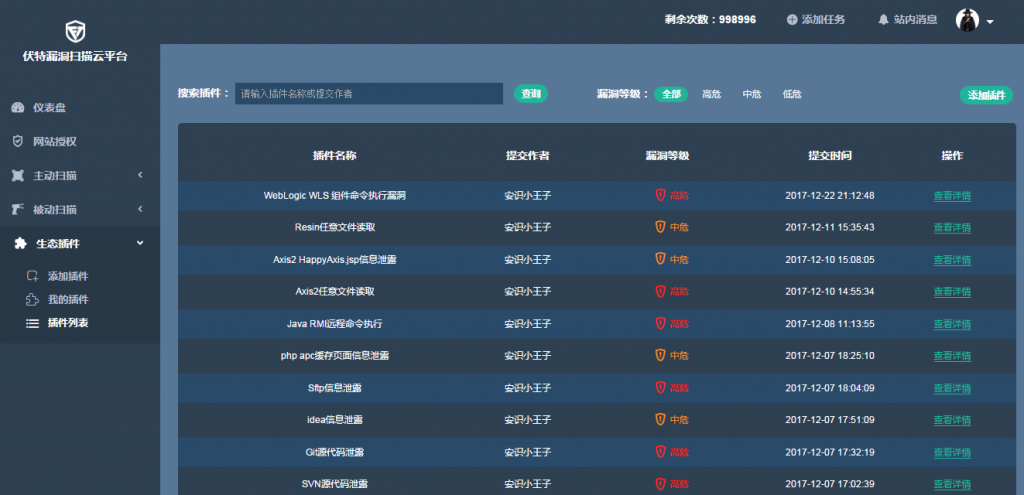
Task: Open 查看详情 for Sftp信息泄露
Action: pos(952,388)
